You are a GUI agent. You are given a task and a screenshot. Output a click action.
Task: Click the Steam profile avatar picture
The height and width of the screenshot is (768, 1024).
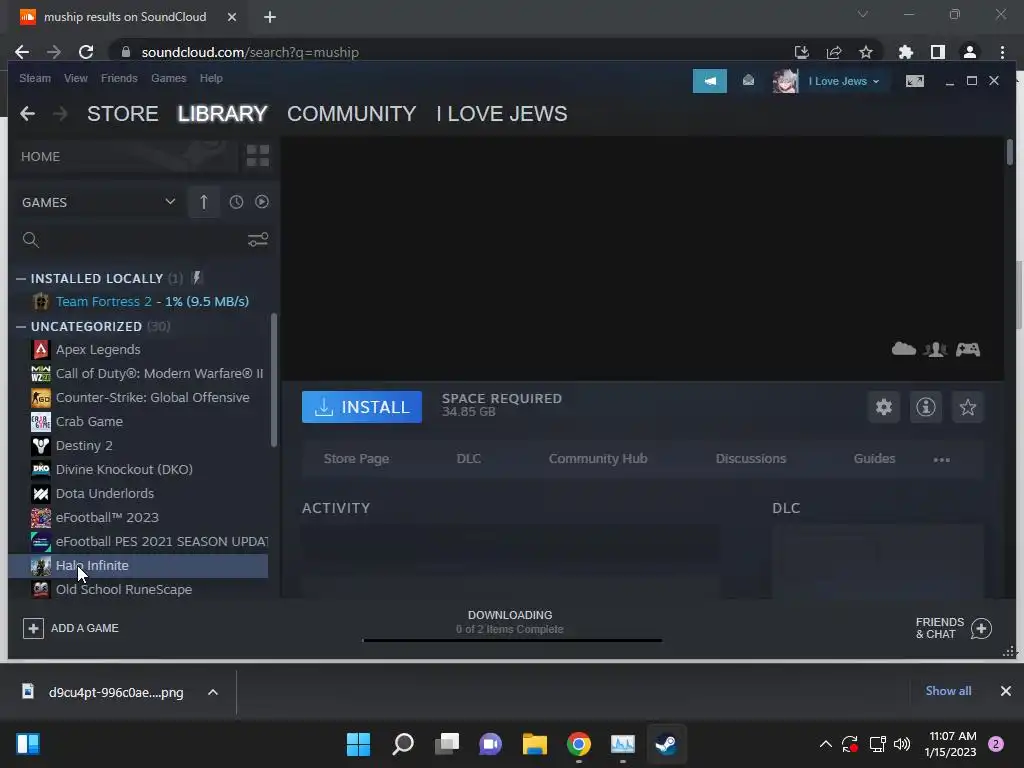coord(785,81)
